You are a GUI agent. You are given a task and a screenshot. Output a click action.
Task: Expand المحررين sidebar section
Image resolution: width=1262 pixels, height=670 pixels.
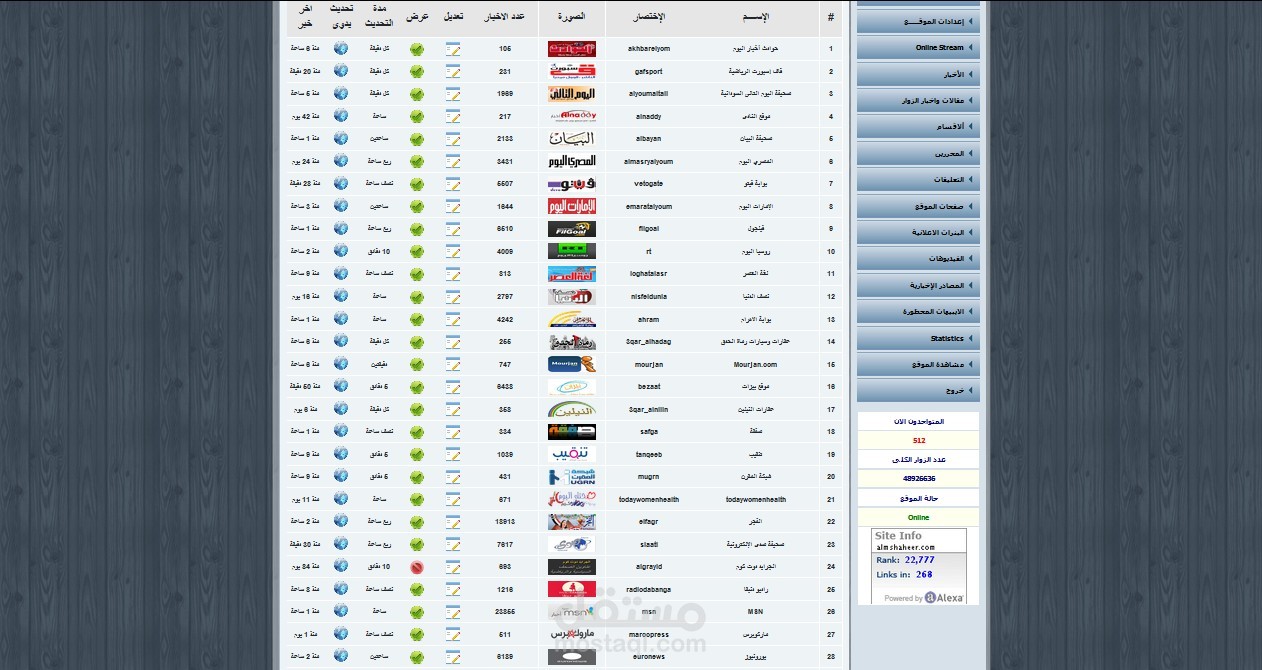(x=918, y=153)
